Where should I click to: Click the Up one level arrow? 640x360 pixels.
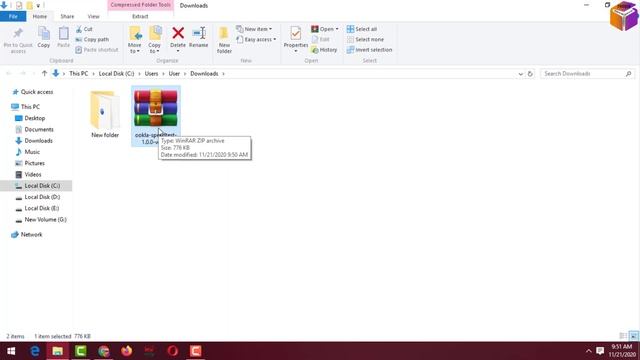44,73
